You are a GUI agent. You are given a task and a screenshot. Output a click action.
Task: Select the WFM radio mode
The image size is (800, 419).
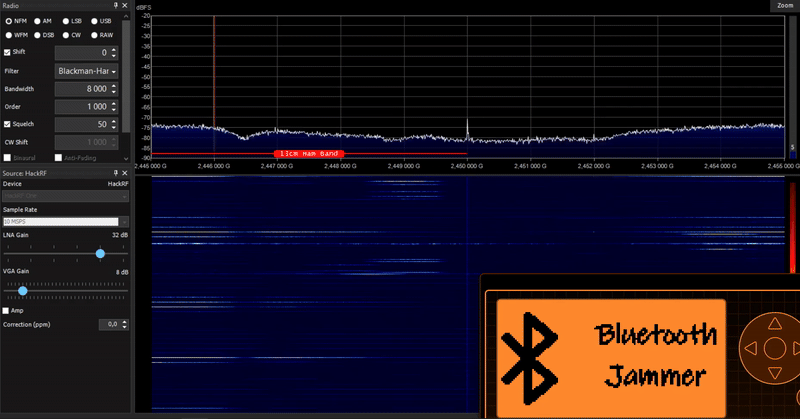click(9, 35)
